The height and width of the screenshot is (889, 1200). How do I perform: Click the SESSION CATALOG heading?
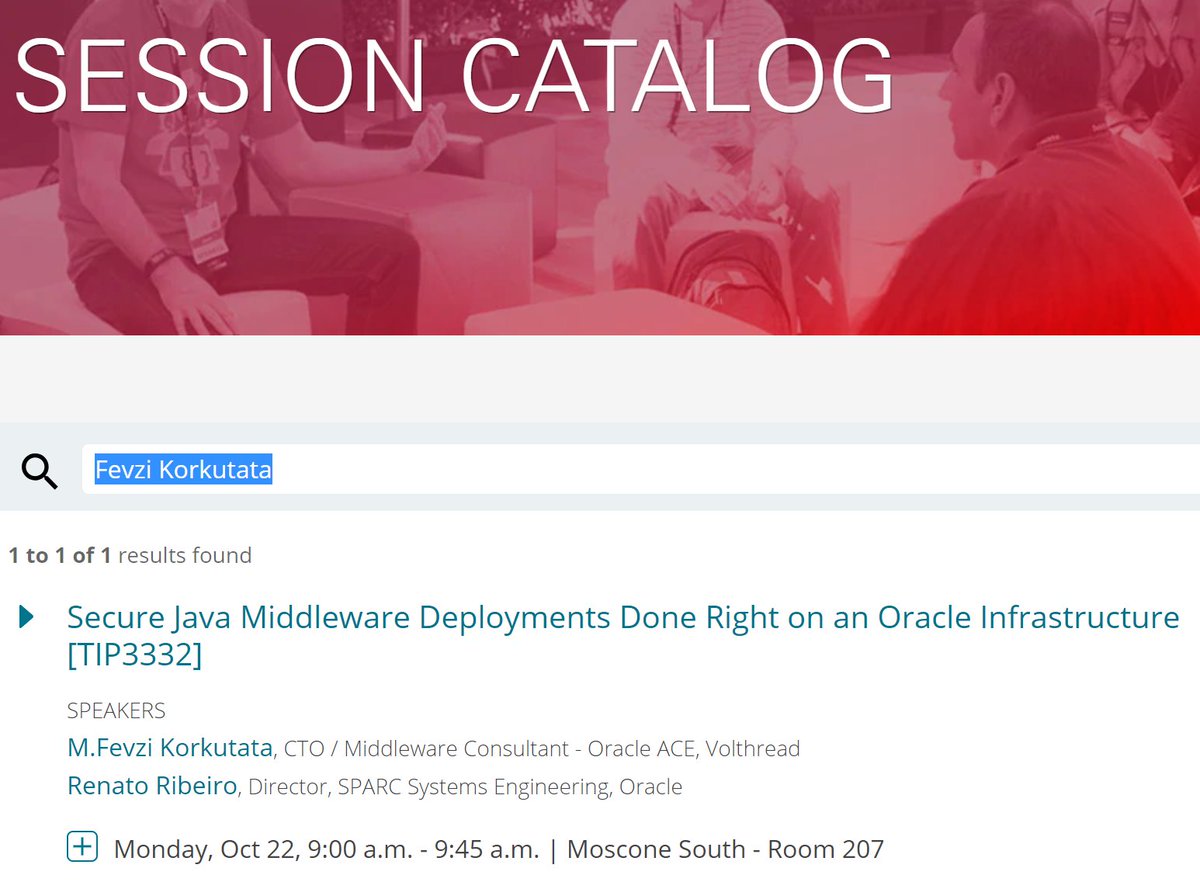tap(453, 77)
